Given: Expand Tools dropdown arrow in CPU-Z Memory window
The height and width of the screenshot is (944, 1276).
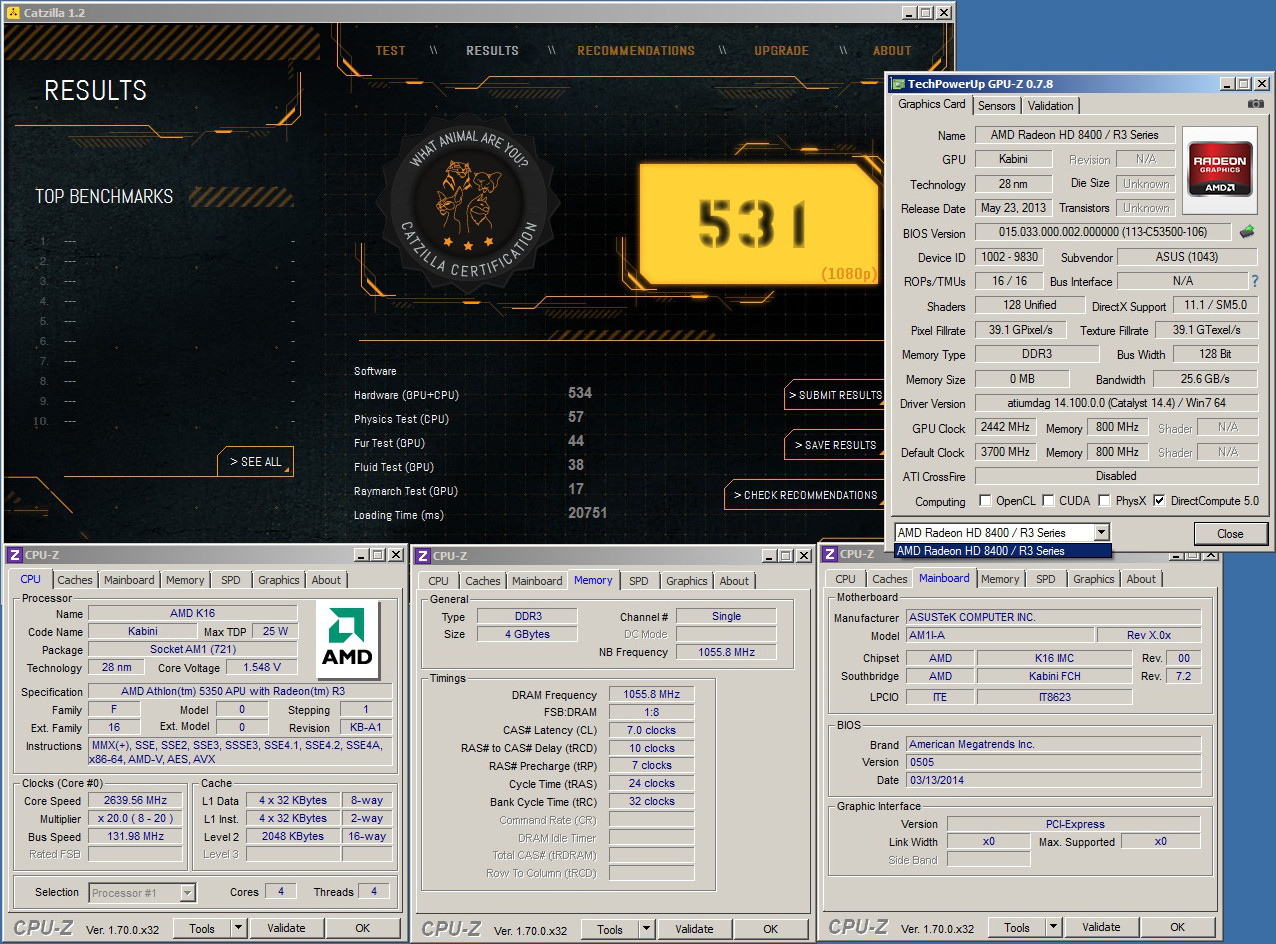Looking at the screenshot, I should click(x=646, y=929).
